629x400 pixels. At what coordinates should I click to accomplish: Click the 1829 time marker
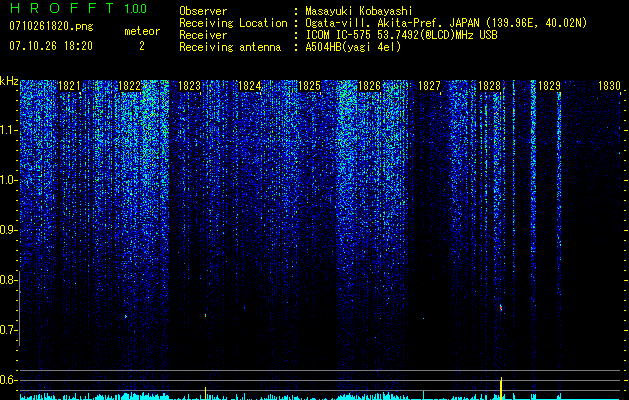tap(549, 86)
